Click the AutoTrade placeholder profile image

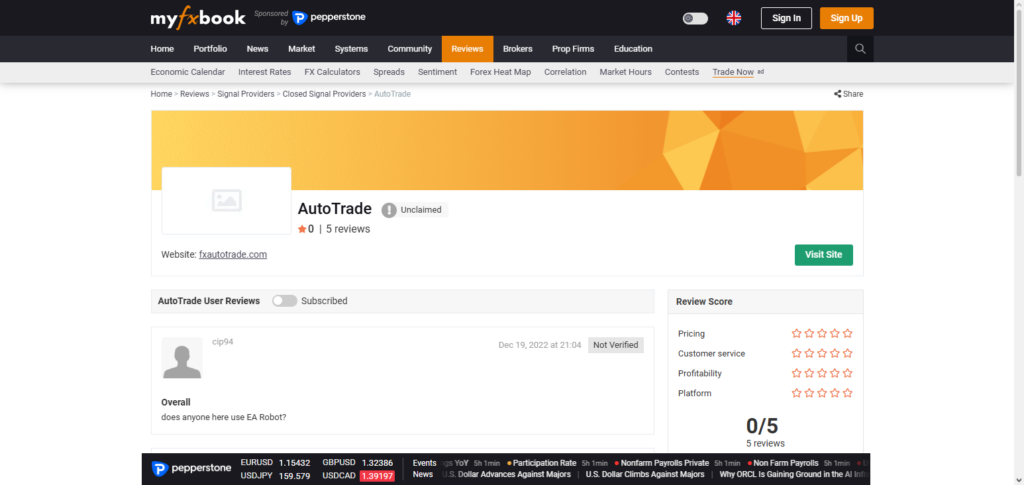coord(227,200)
